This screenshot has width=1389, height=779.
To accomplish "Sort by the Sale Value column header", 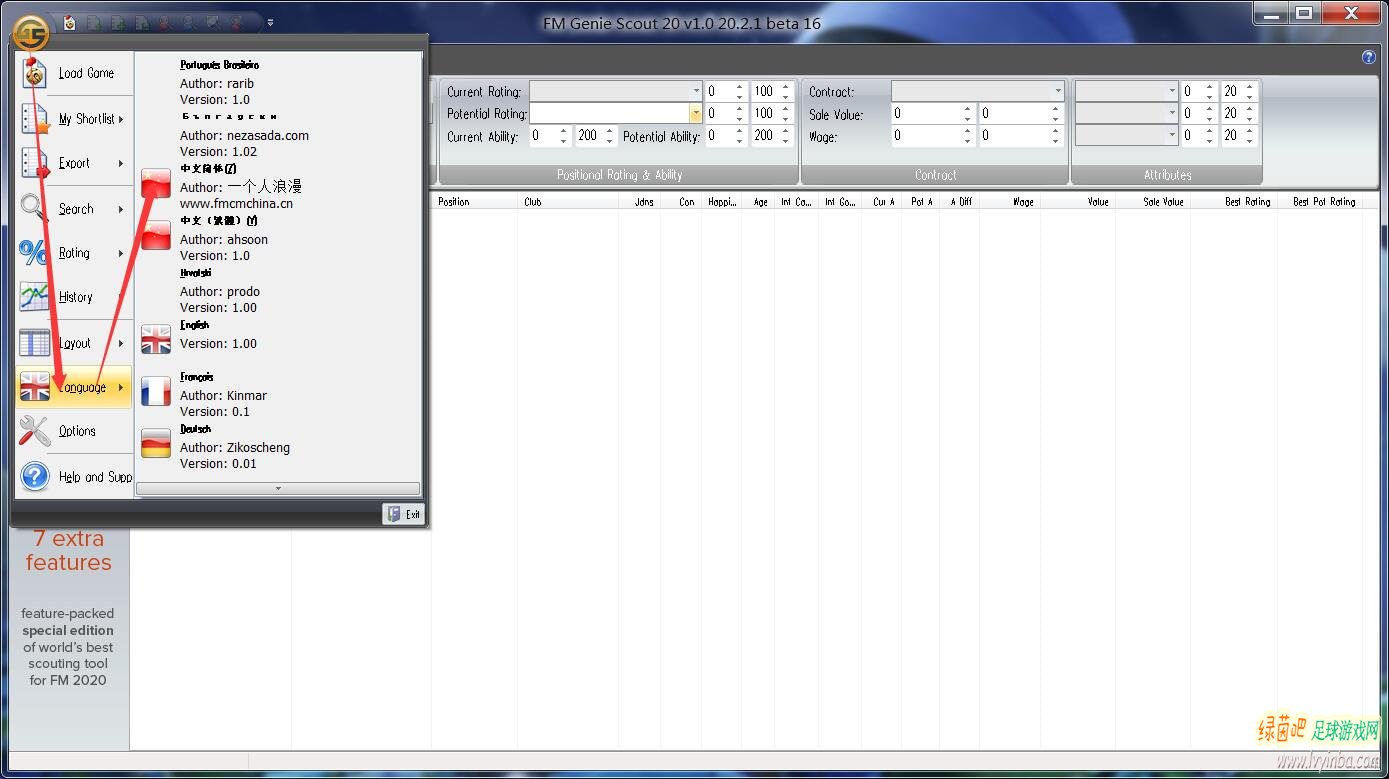I will coord(1153,202).
